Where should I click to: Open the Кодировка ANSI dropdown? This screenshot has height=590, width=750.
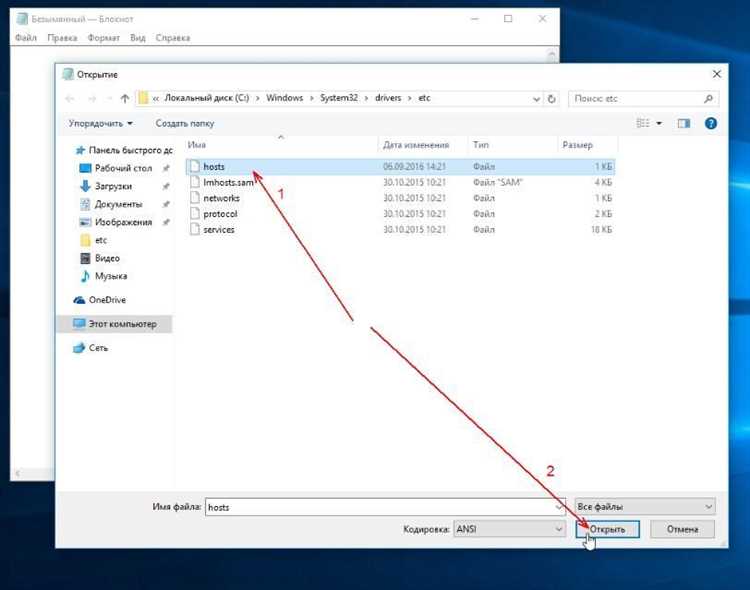(508, 529)
